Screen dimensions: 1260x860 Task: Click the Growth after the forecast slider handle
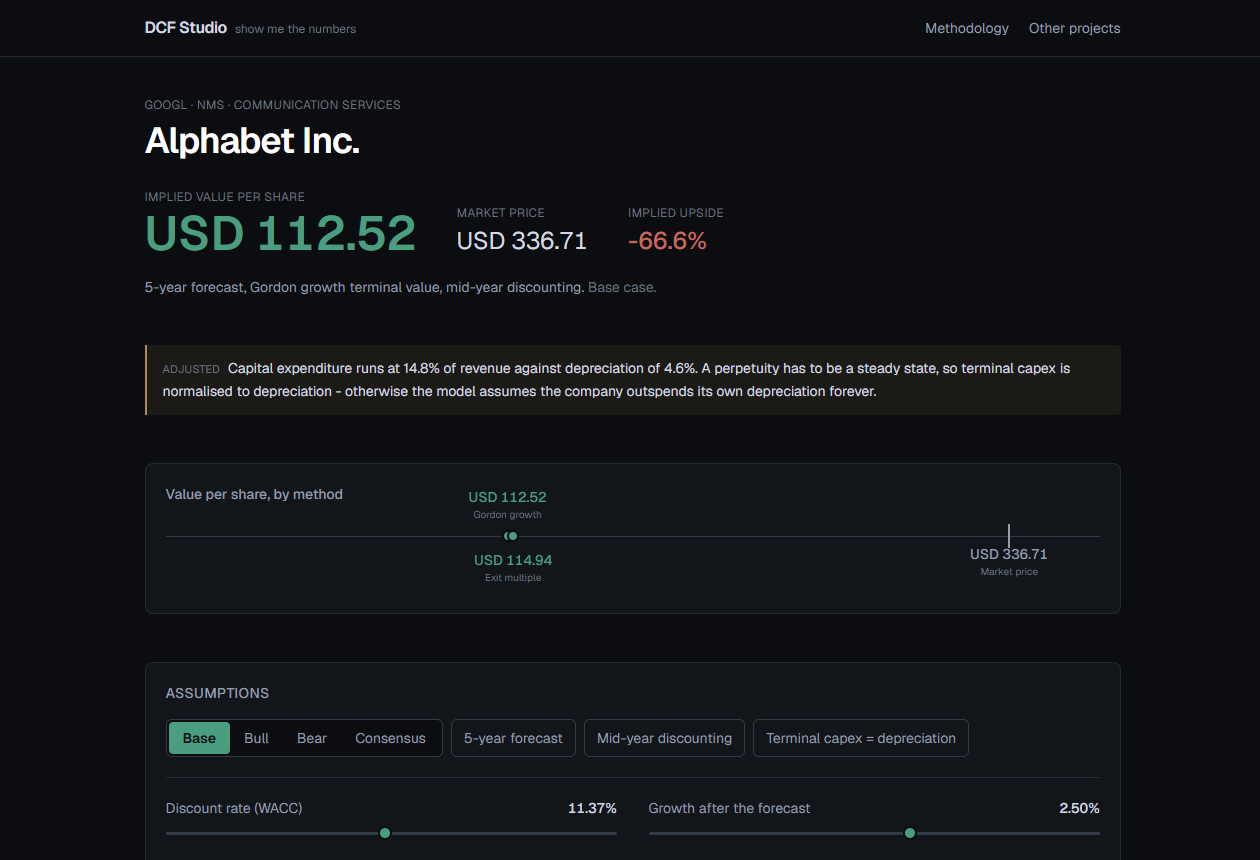[910, 833]
